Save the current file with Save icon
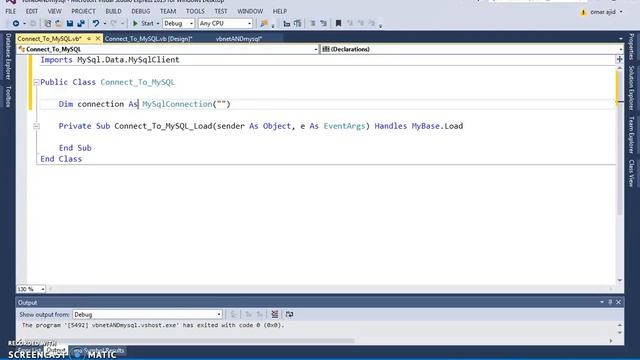 tap(70, 24)
